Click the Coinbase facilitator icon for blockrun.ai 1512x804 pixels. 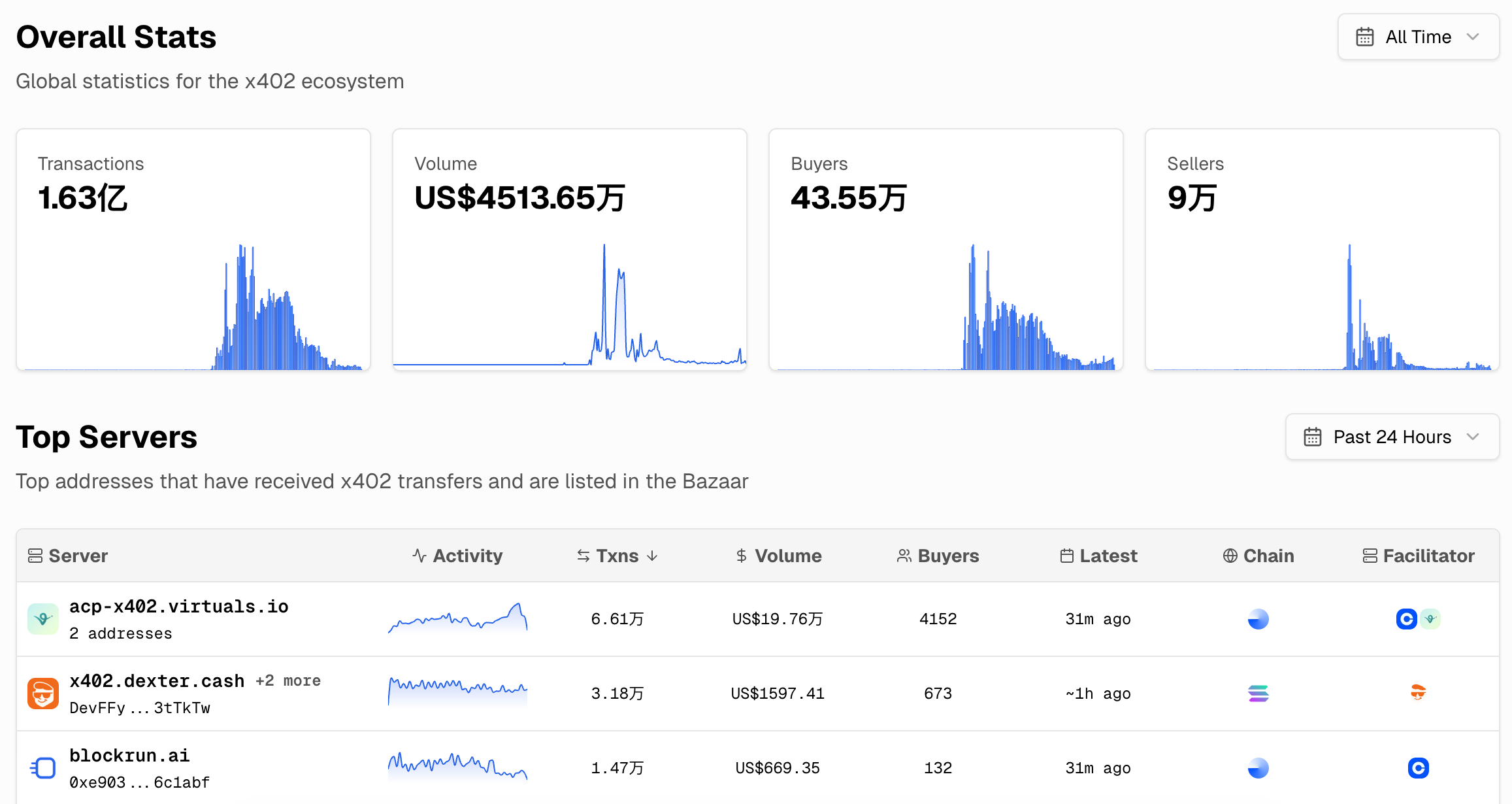tap(1418, 767)
